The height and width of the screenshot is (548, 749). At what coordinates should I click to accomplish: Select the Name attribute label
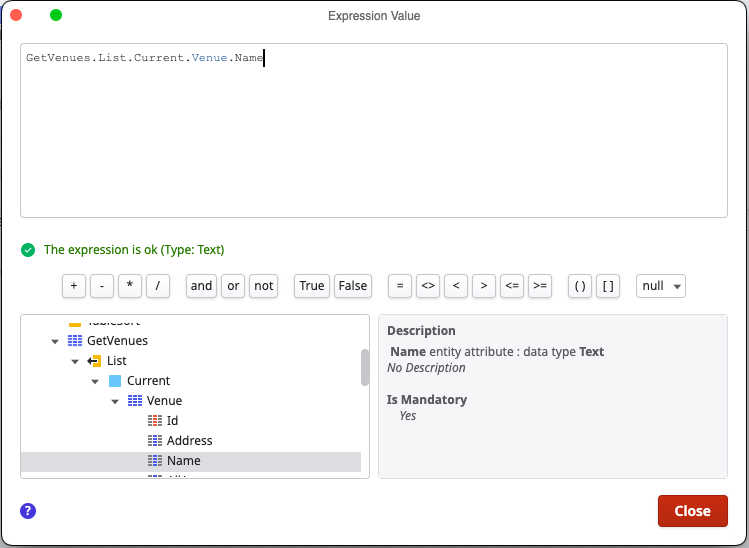coord(183,461)
